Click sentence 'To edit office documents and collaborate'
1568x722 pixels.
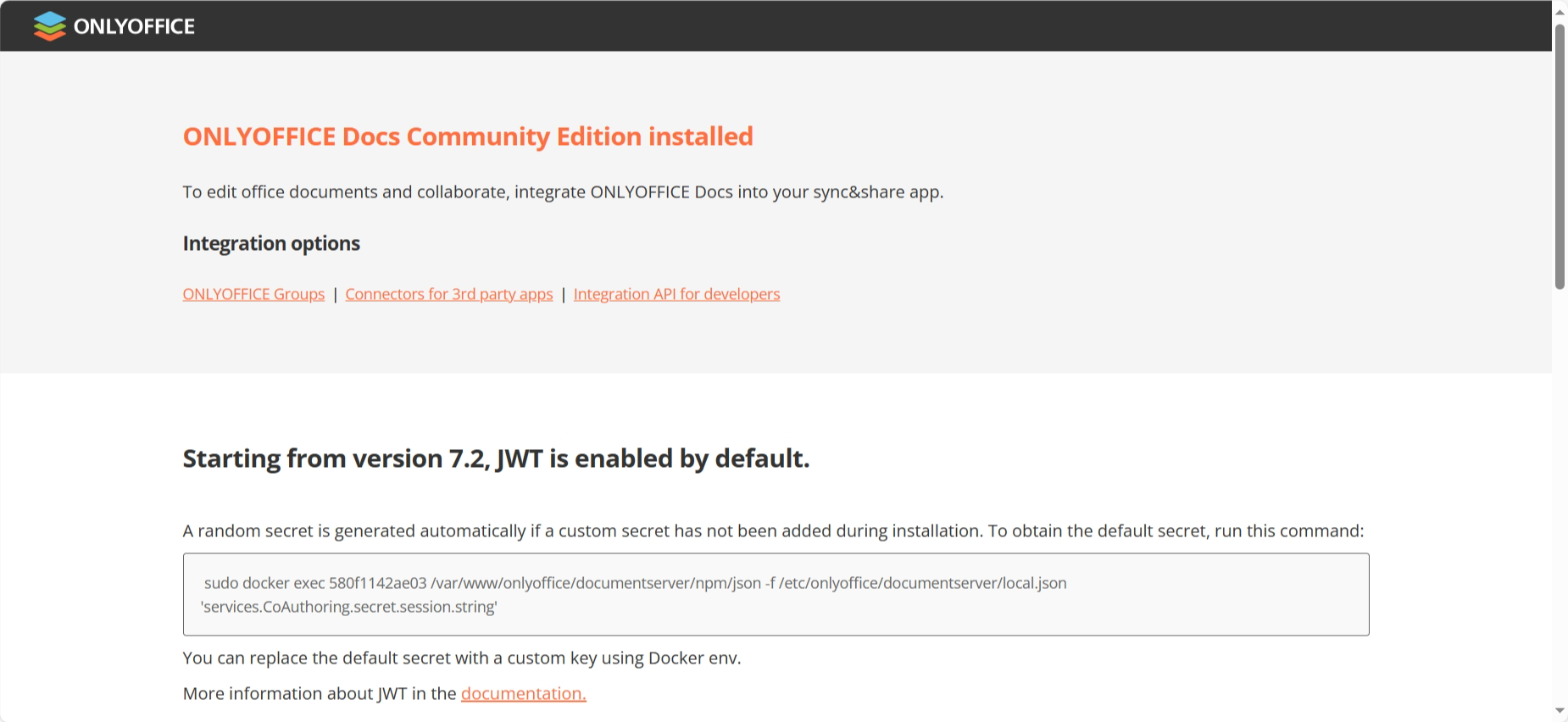click(563, 192)
